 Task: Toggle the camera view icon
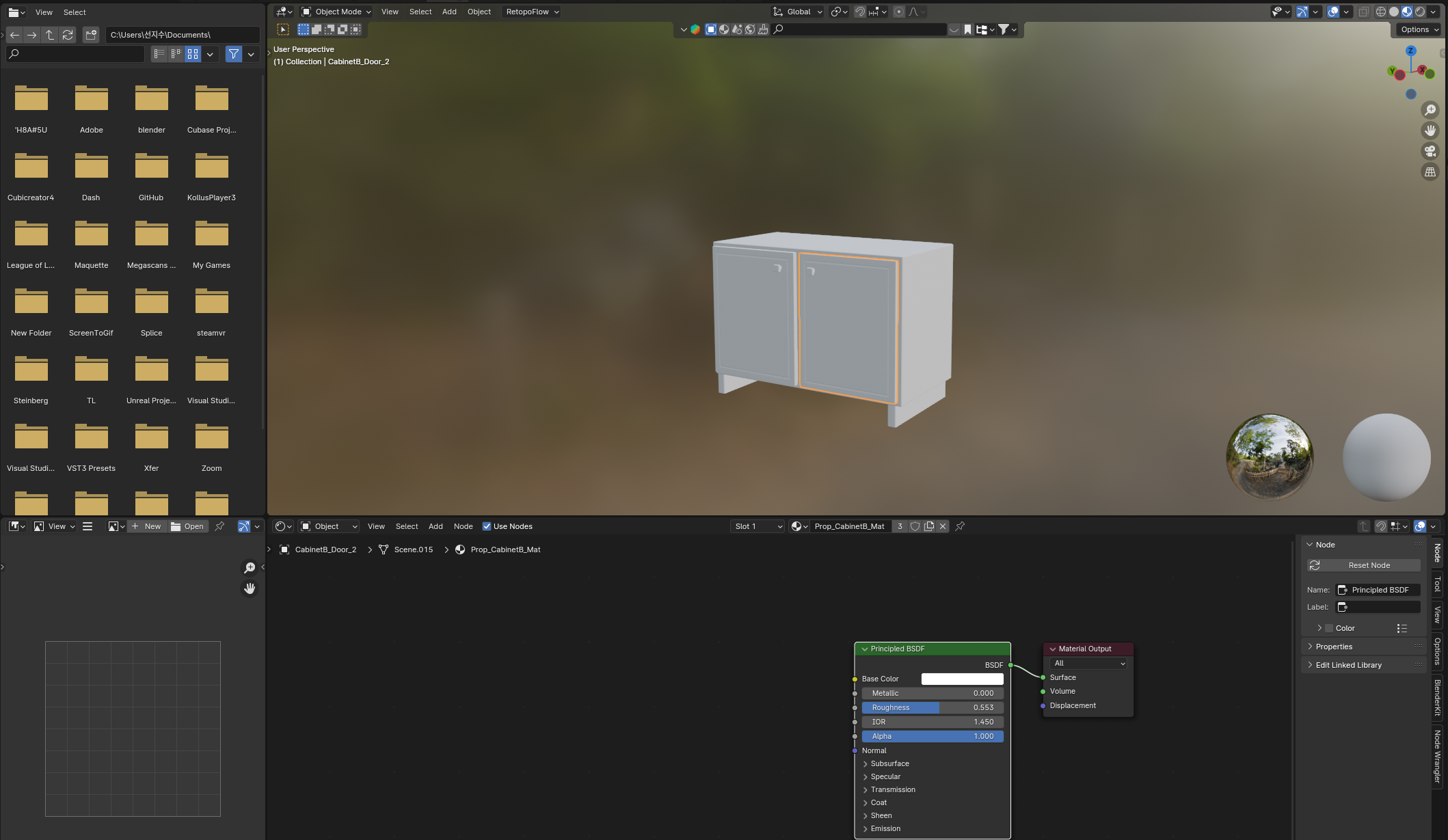(1430, 151)
